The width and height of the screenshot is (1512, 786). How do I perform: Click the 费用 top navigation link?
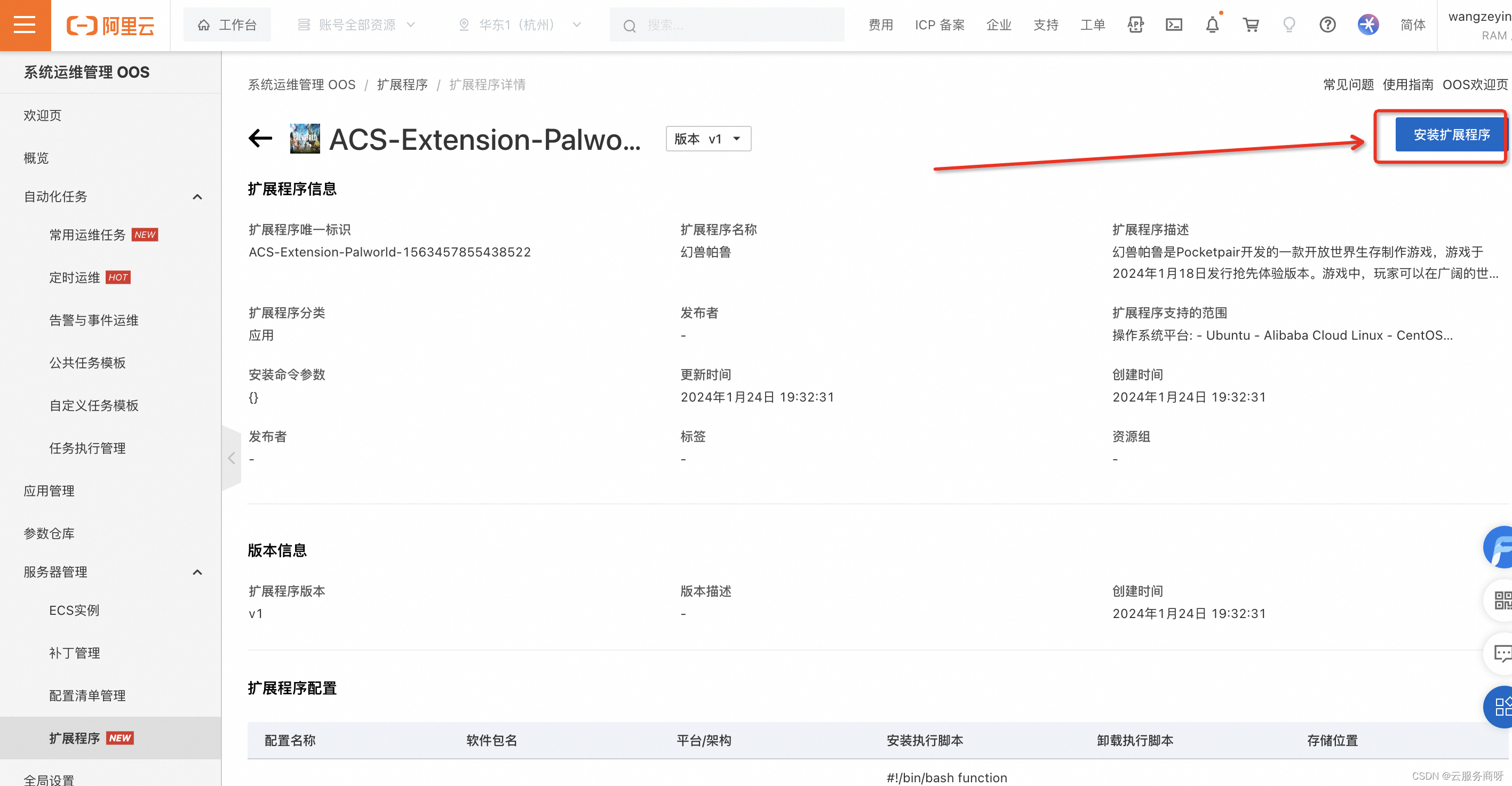tap(881, 25)
